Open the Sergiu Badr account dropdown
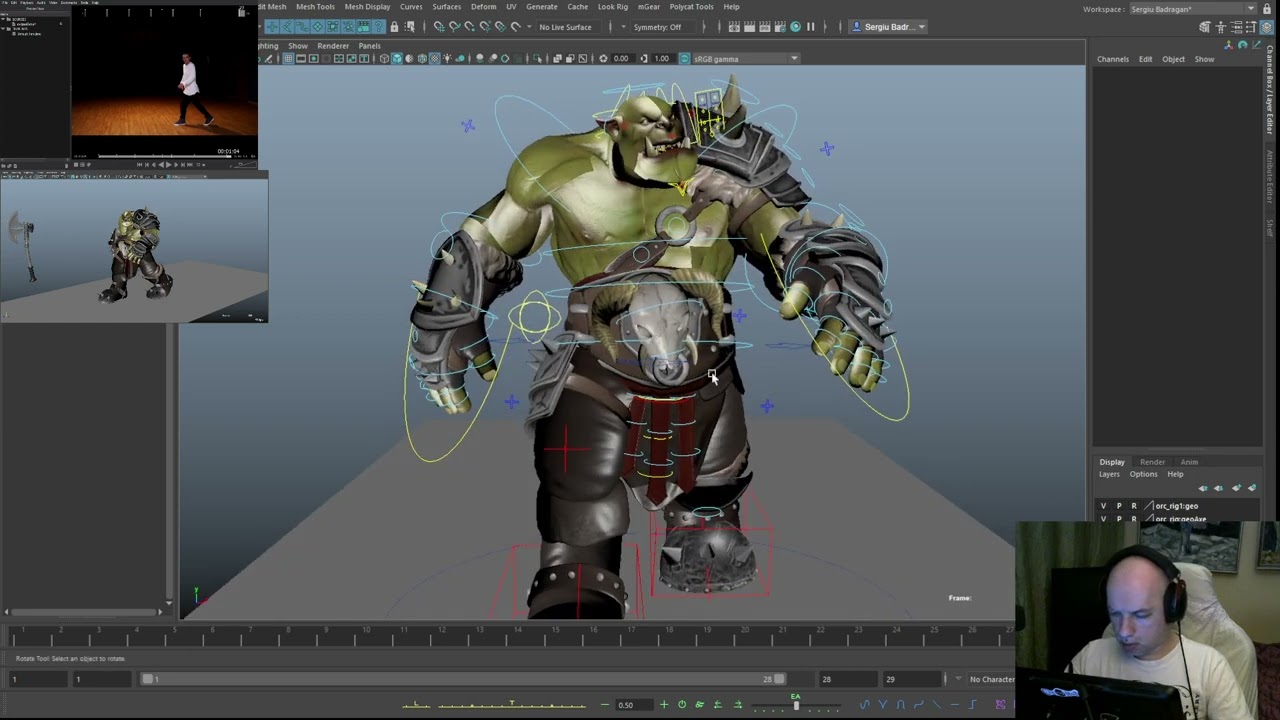Screen dimensions: 1280x720 point(890,27)
